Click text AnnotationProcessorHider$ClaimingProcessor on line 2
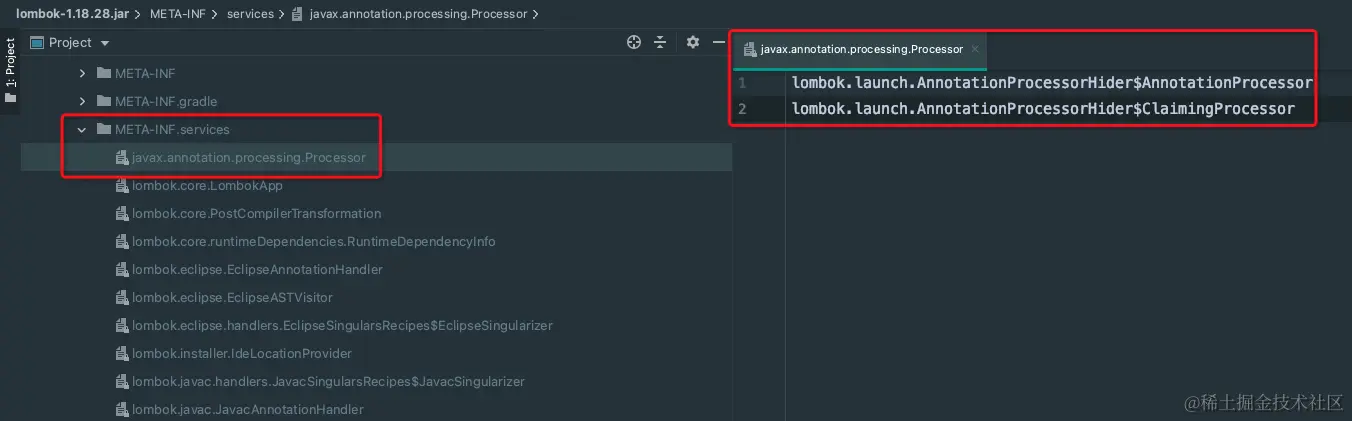 tap(1110, 108)
